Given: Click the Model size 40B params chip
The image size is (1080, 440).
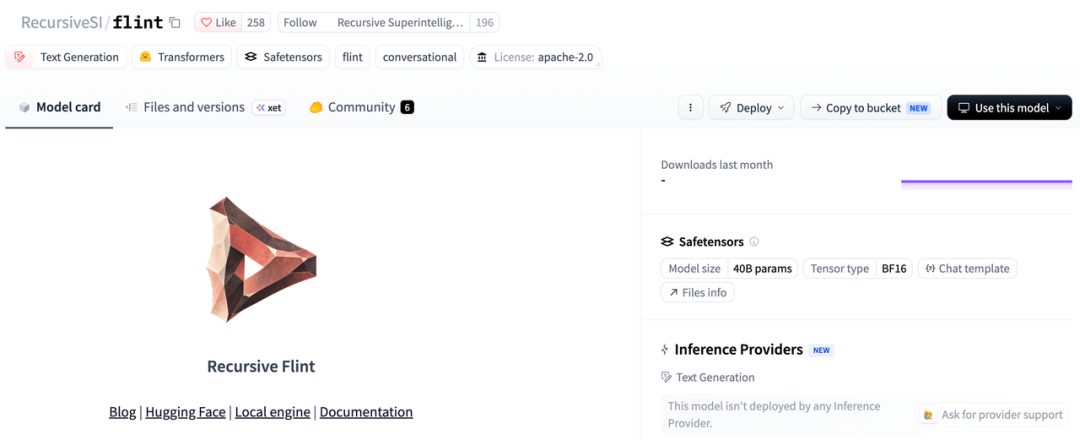Looking at the screenshot, I should click(x=729, y=269).
